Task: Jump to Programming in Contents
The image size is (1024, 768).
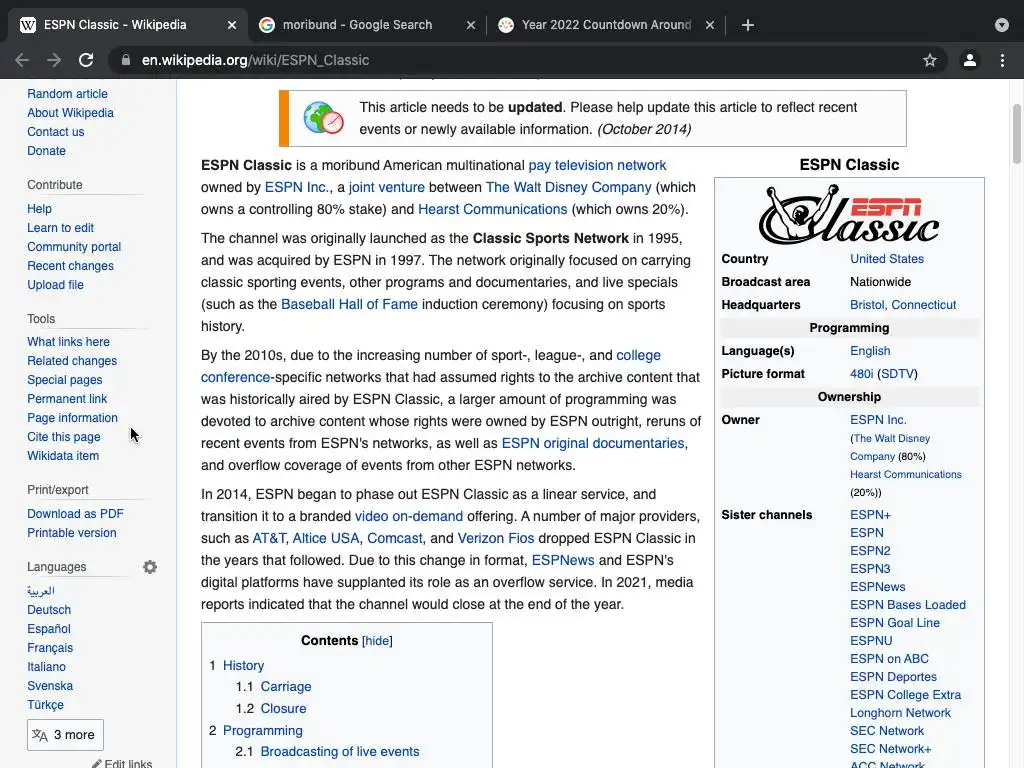Action: point(263,730)
